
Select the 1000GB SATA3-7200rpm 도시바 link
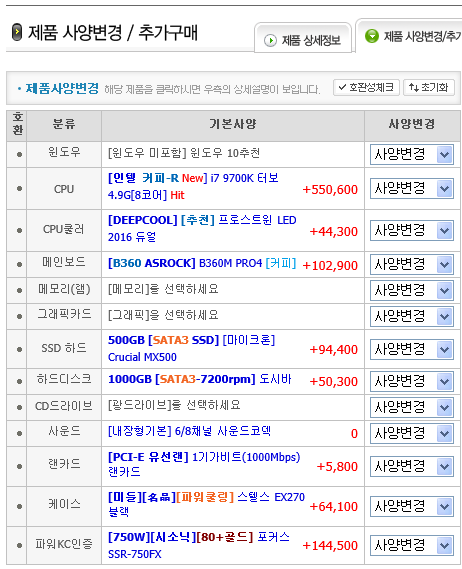pyautogui.click(x=200, y=379)
